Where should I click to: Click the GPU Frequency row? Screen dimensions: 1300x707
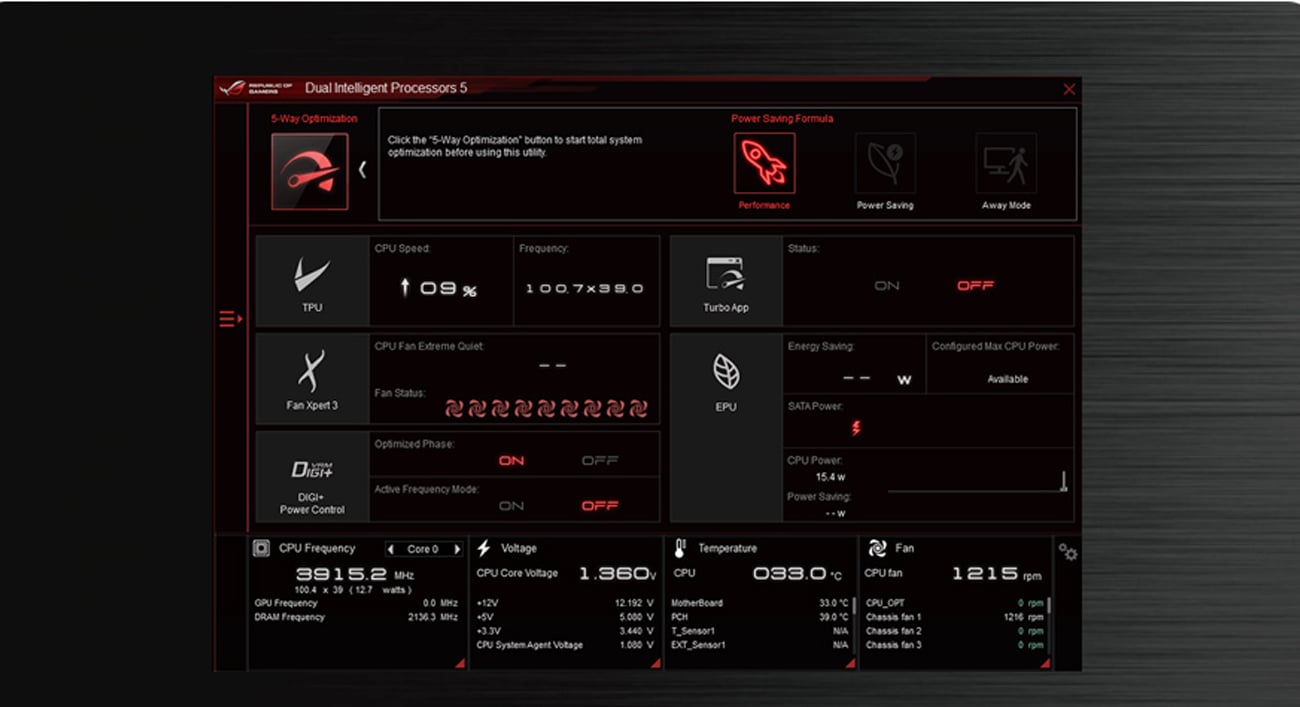click(356, 603)
